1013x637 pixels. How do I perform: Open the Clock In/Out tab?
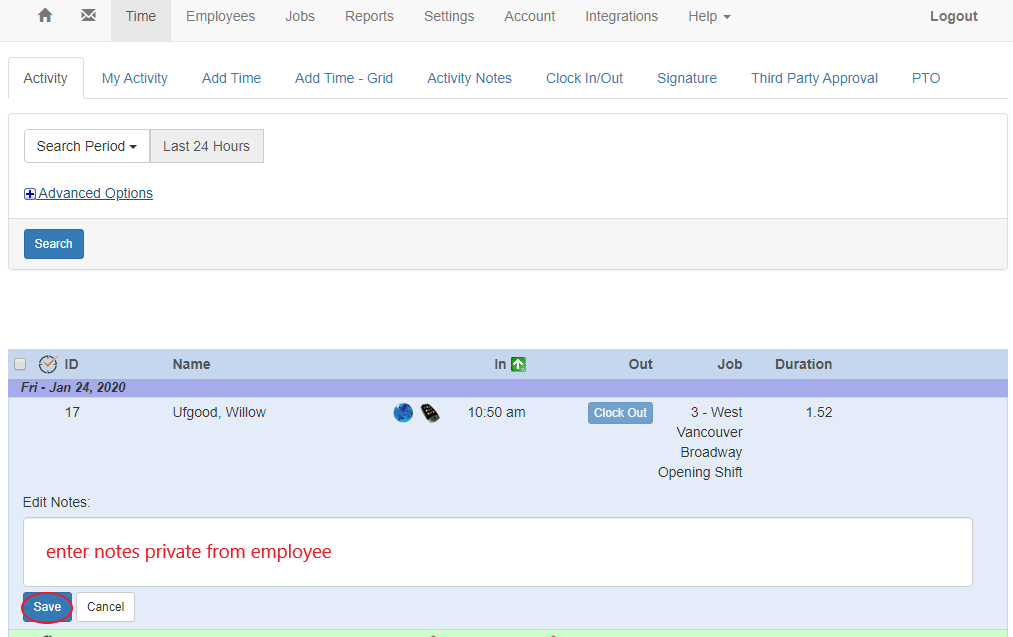[584, 77]
